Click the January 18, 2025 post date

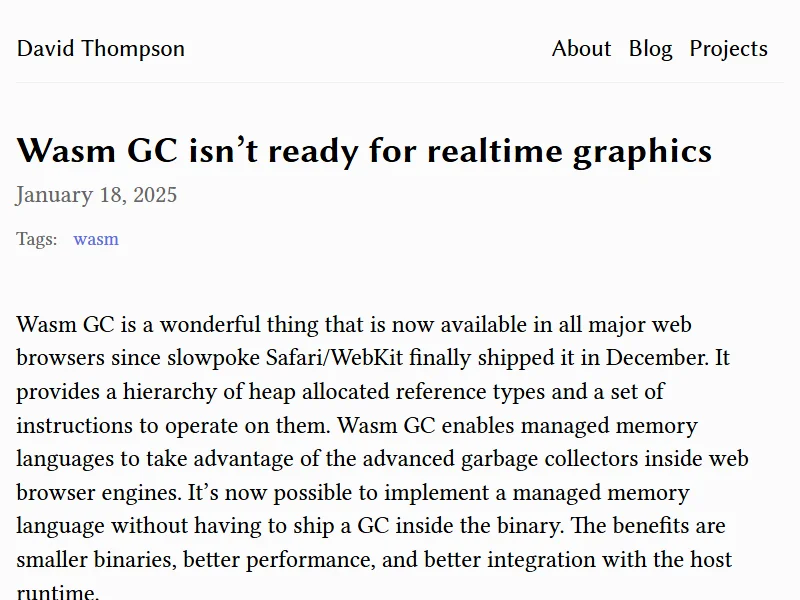[x=97, y=194]
